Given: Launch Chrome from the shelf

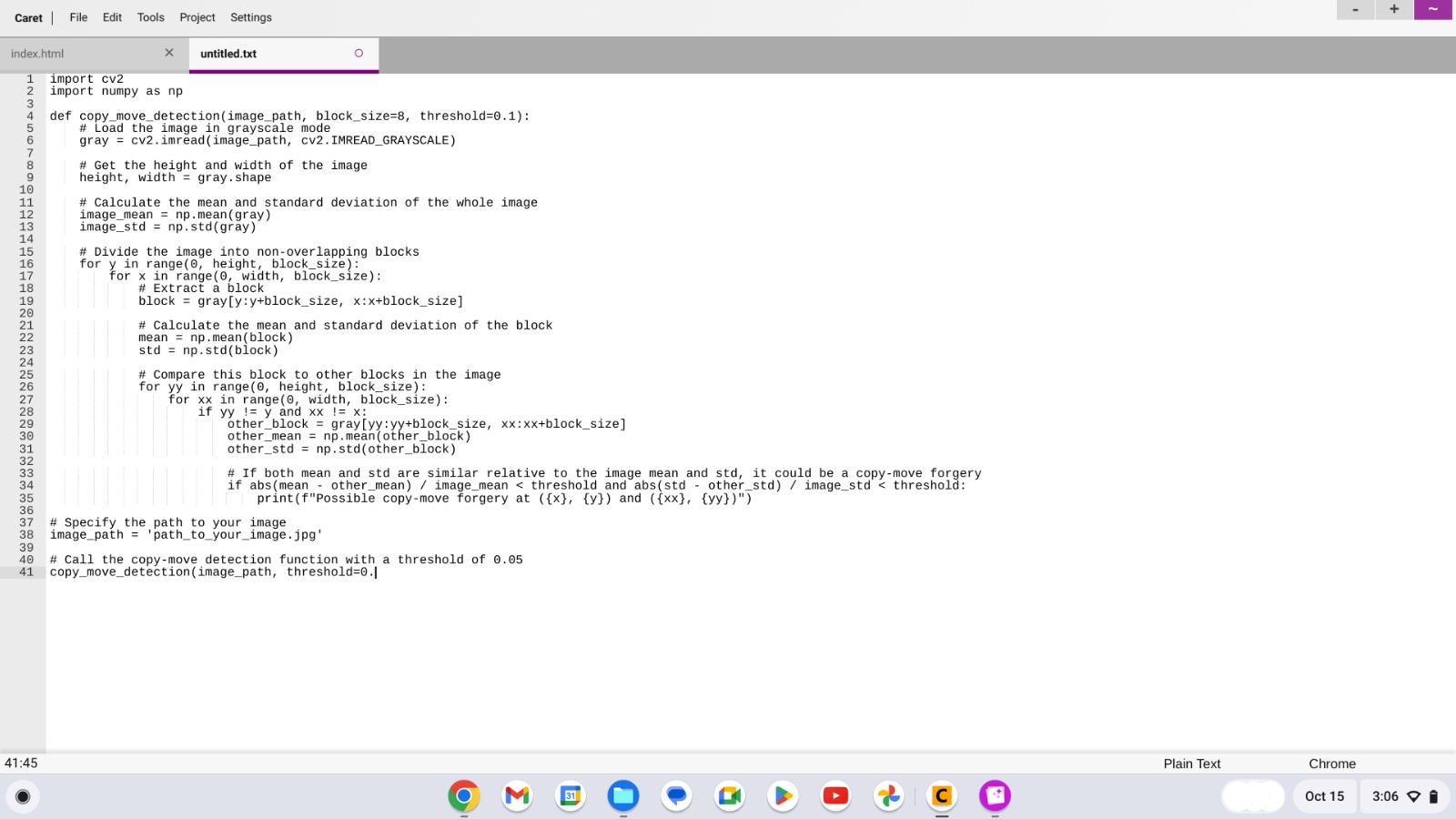Looking at the screenshot, I should [464, 795].
